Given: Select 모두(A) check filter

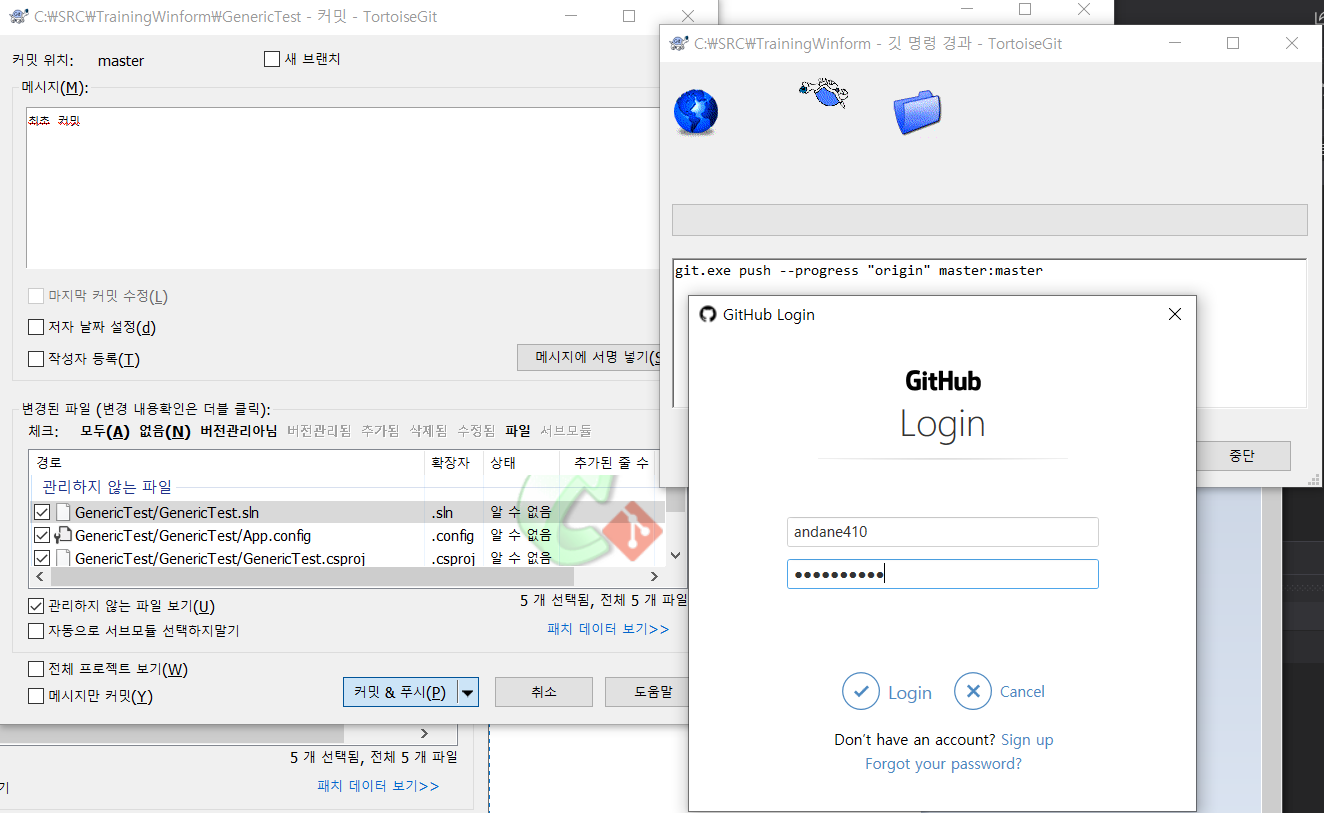Looking at the screenshot, I should (106, 431).
